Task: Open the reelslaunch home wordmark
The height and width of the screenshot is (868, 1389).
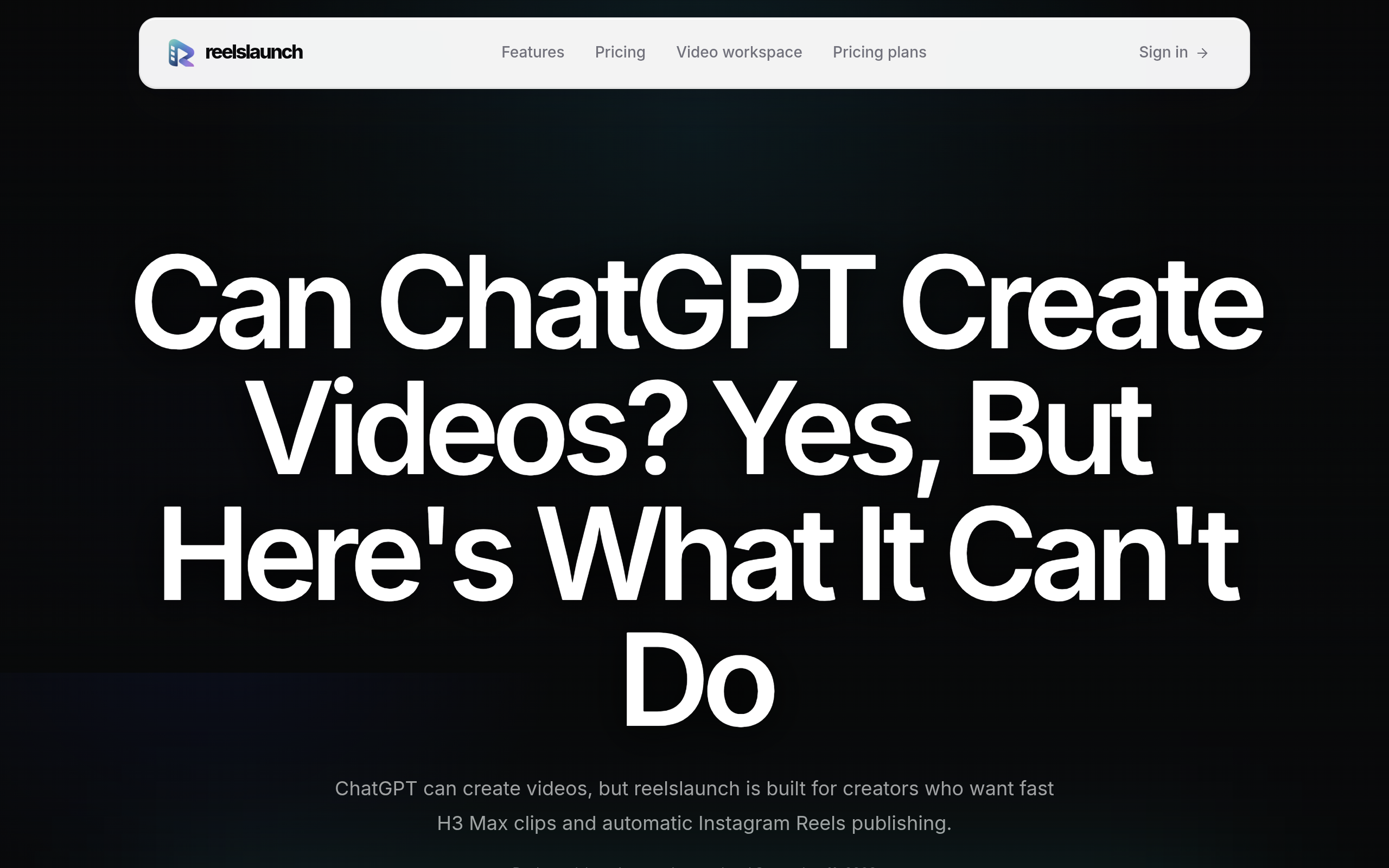Action: [254, 52]
